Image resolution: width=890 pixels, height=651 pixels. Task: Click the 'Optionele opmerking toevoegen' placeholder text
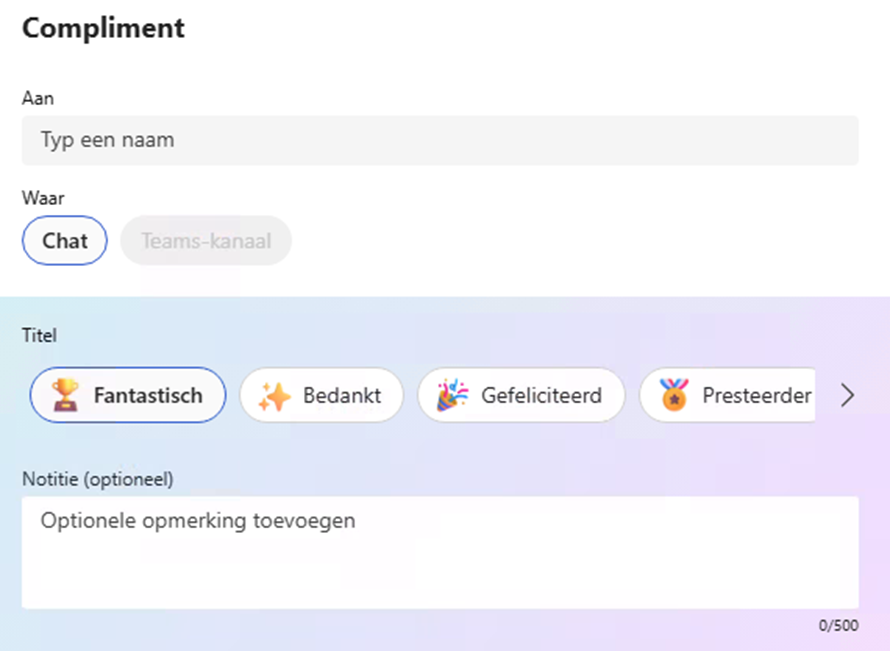tap(198, 521)
